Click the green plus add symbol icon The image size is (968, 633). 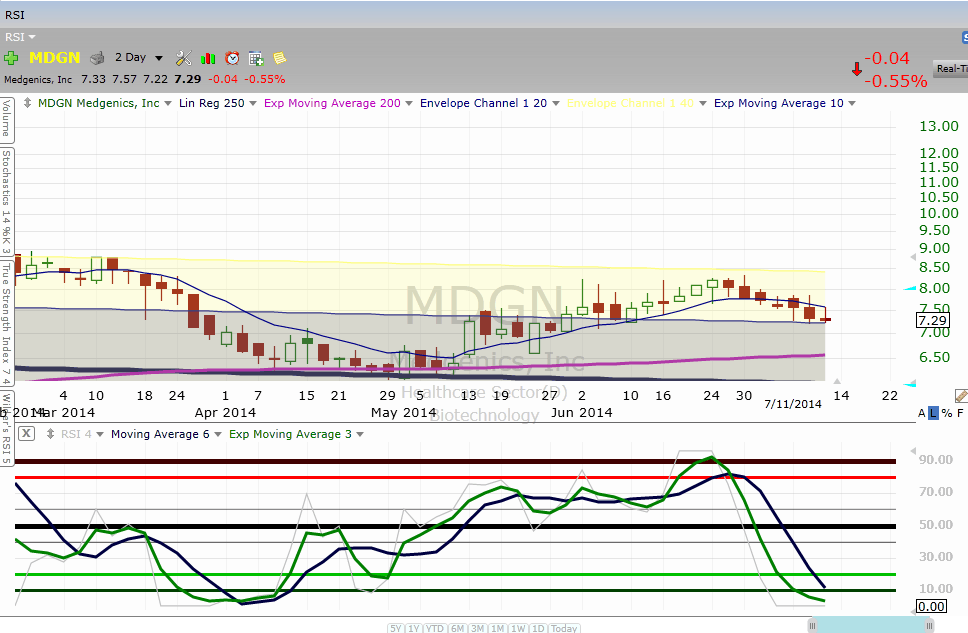(11, 58)
